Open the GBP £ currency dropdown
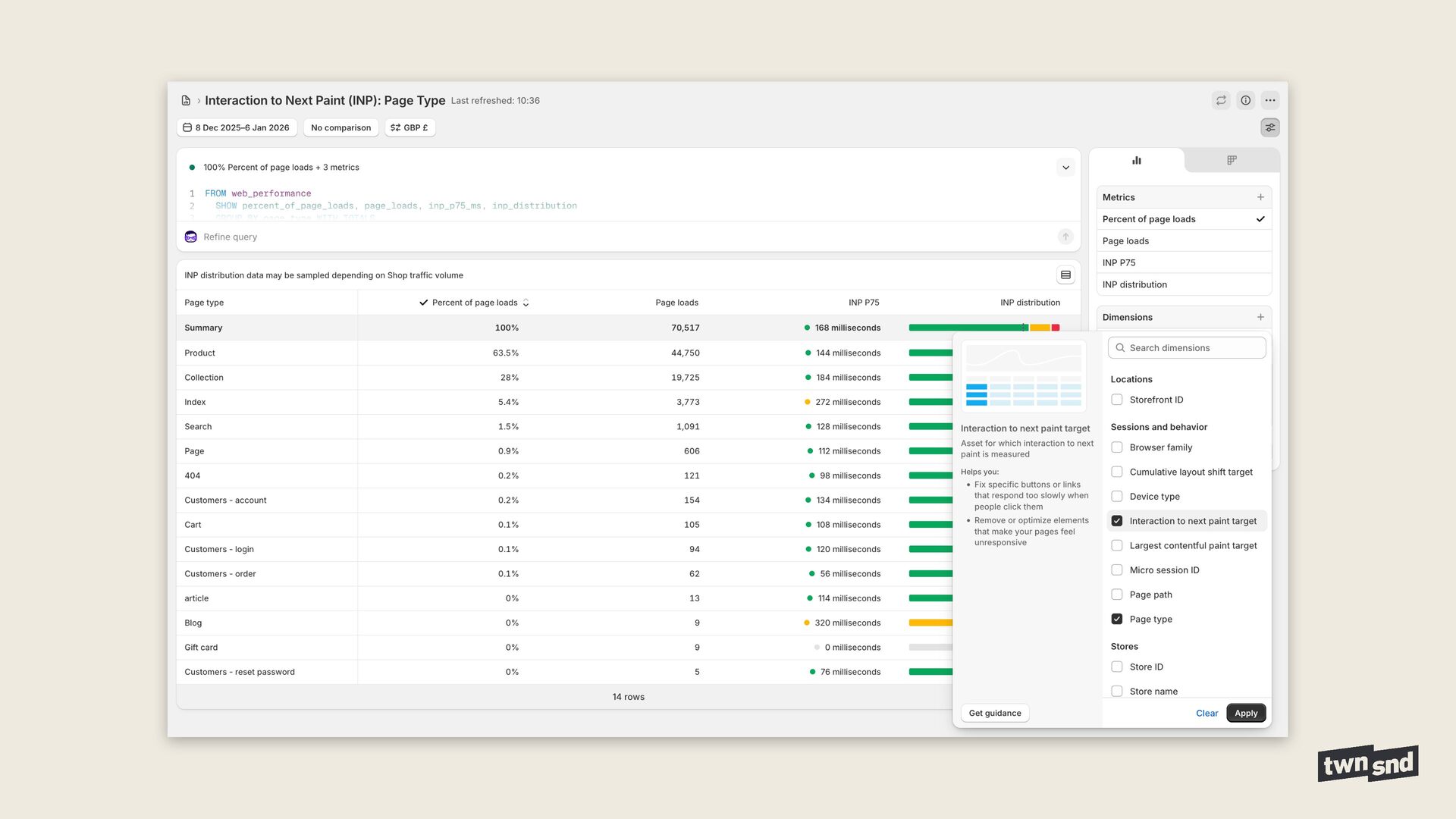 pyautogui.click(x=409, y=127)
